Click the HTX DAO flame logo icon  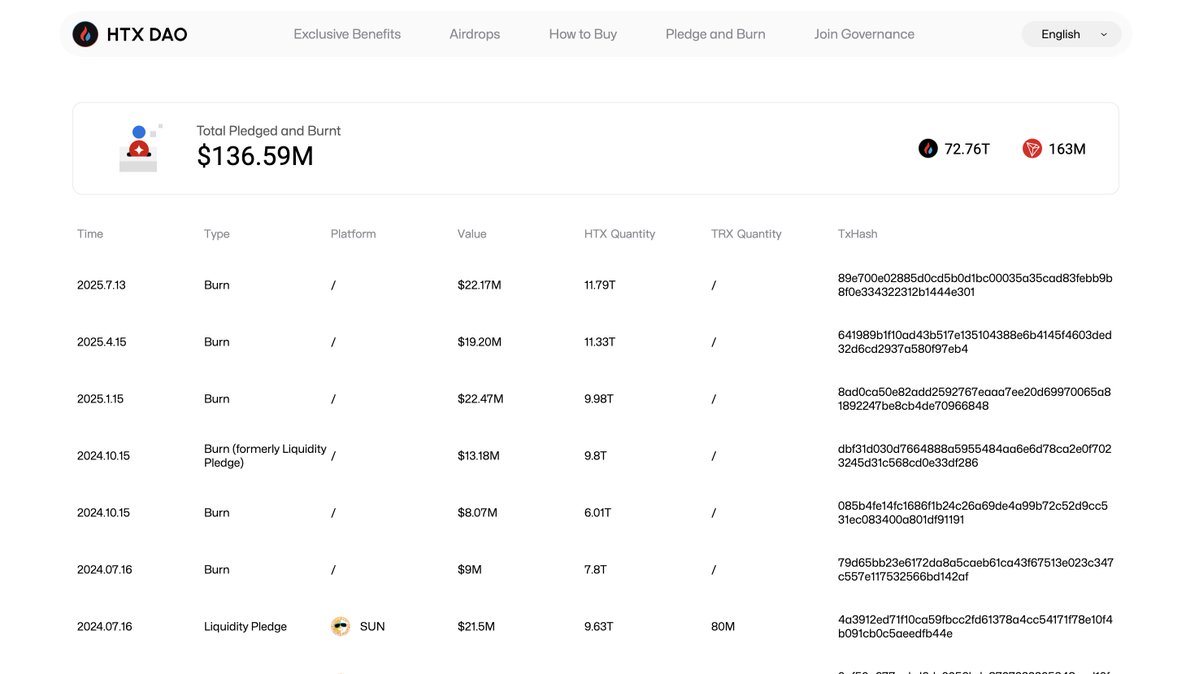pyautogui.click(x=85, y=34)
